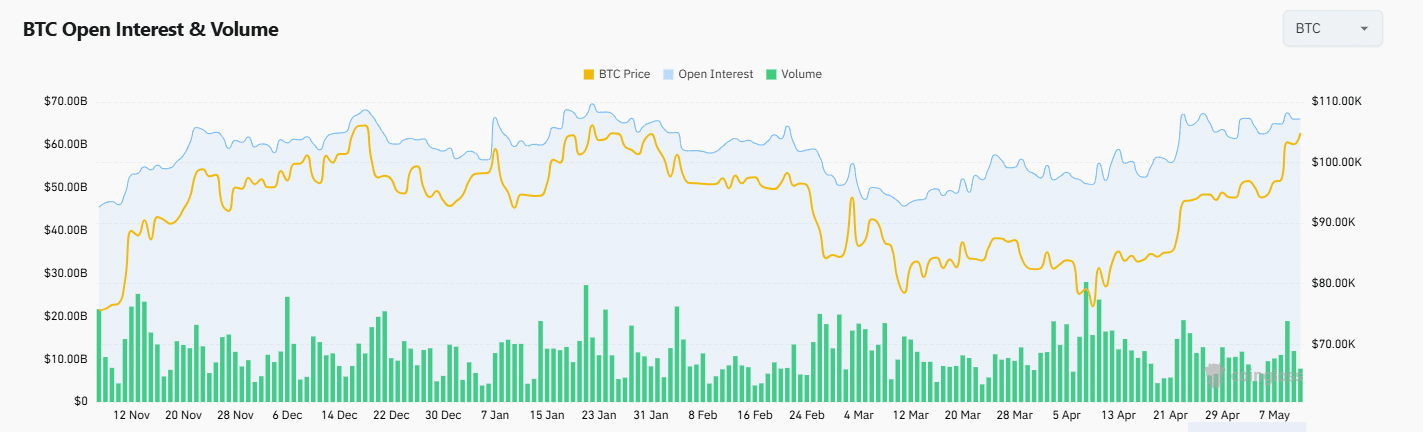Click the "$0" left axis label
The image size is (1423, 432).
(x=81, y=401)
